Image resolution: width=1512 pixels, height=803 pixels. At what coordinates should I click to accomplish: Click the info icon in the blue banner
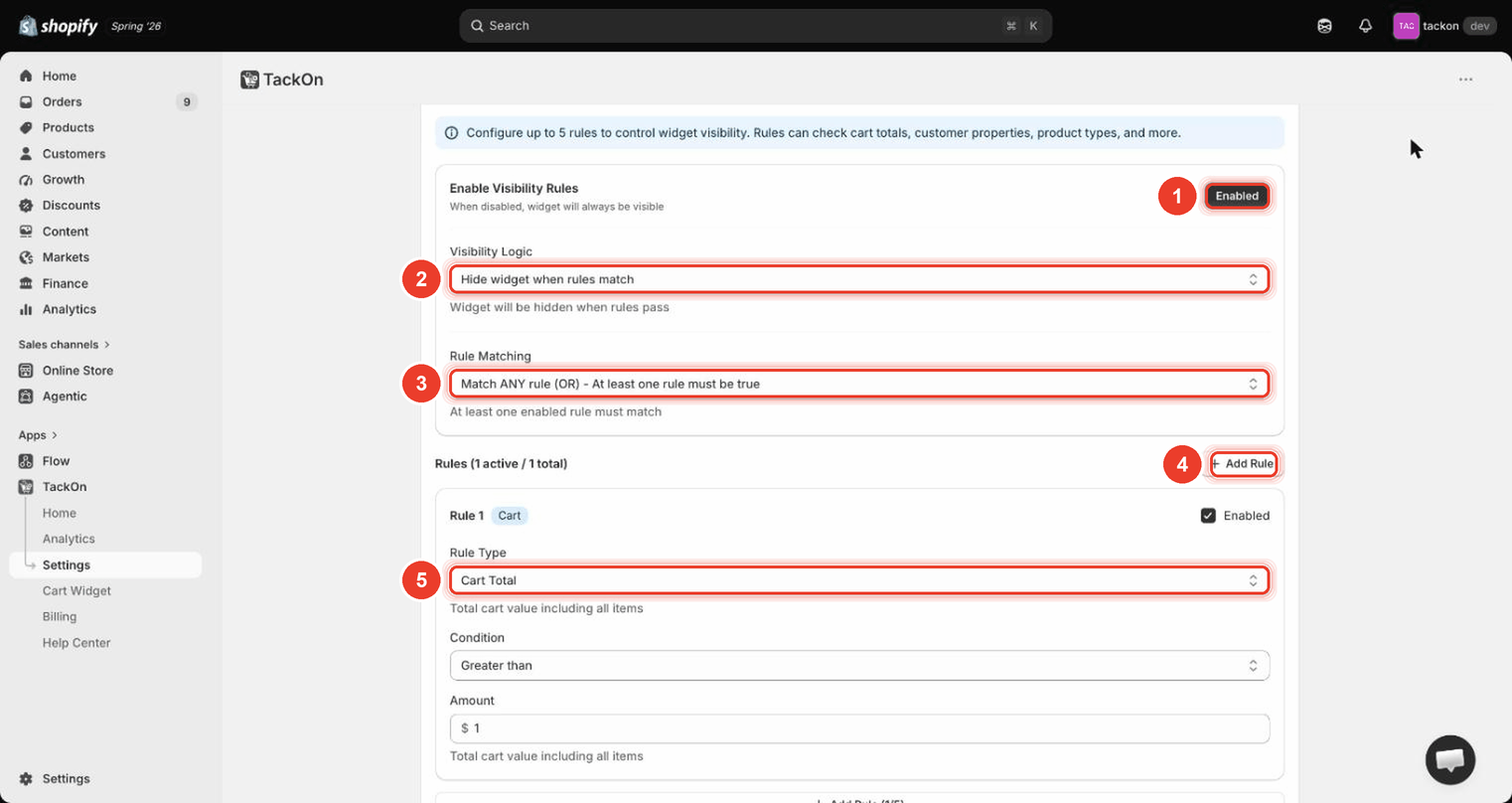tap(451, 133)
